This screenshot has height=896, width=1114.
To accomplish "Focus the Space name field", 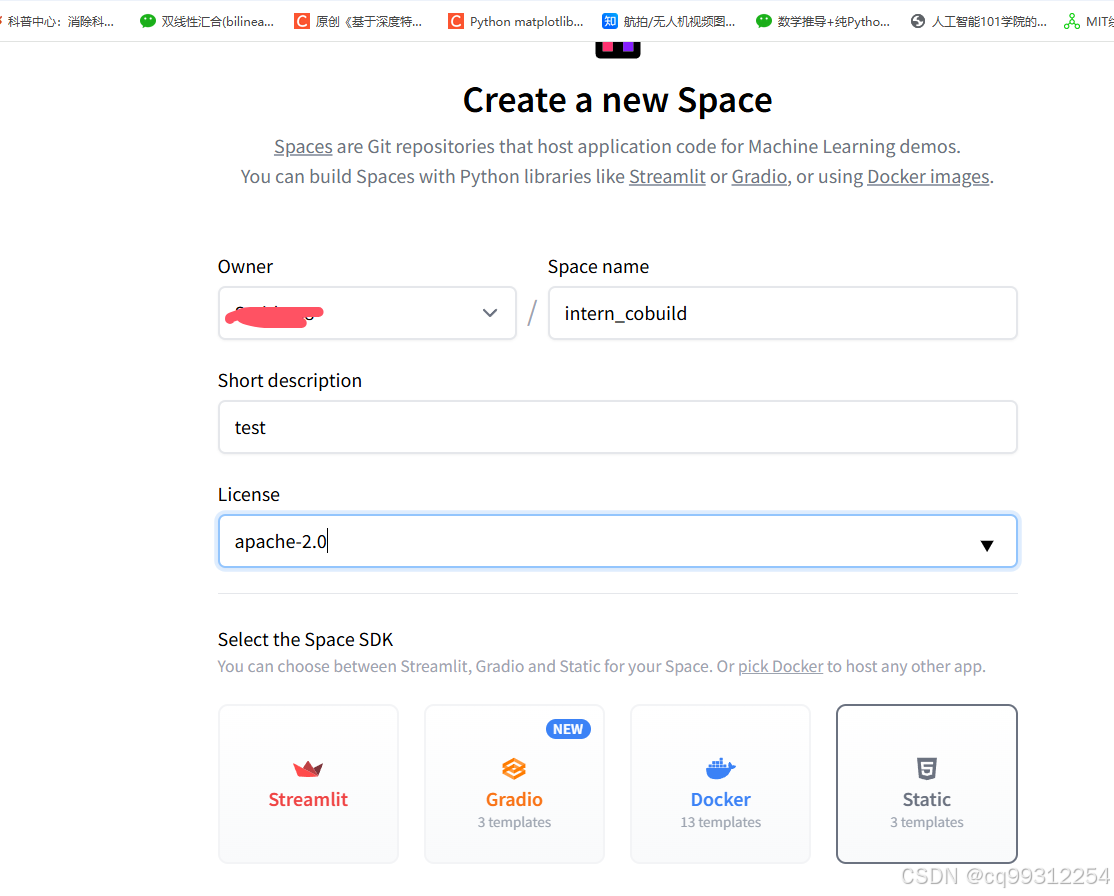I will [x=782, y=313].
